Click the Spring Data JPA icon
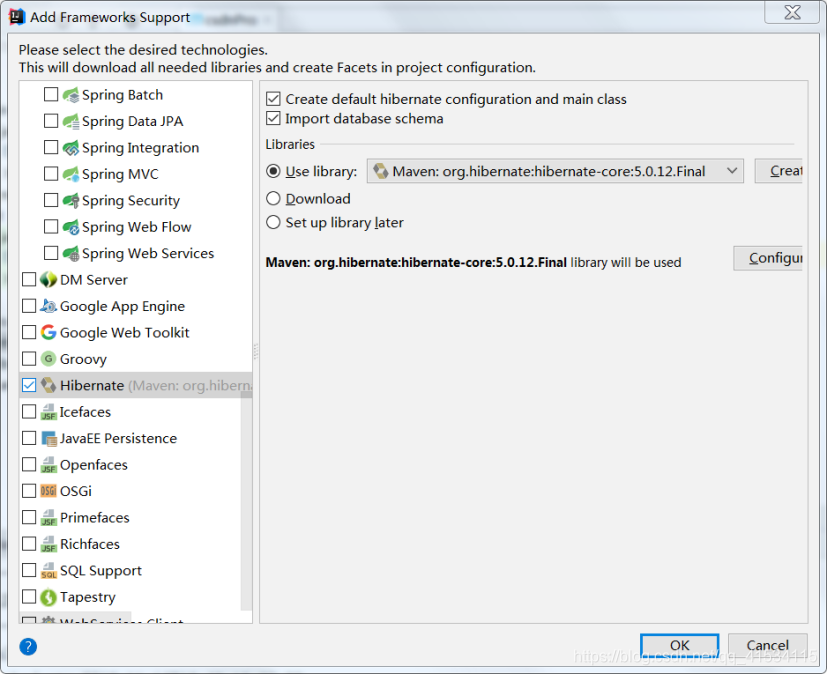This screenshot has width=827, height=675. tap(71, 121)
